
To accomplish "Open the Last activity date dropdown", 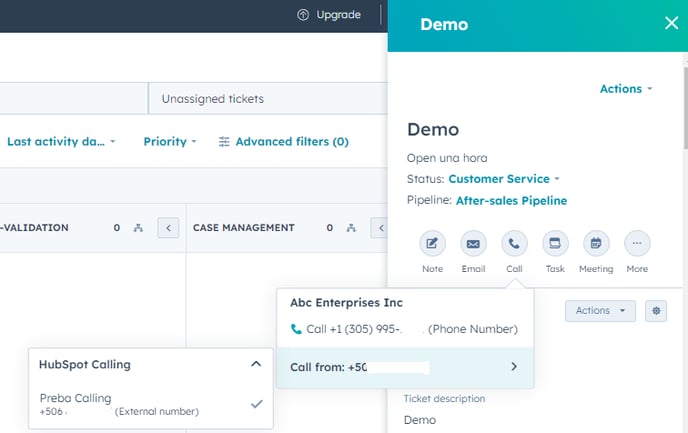I will click(x=61, y=142).
